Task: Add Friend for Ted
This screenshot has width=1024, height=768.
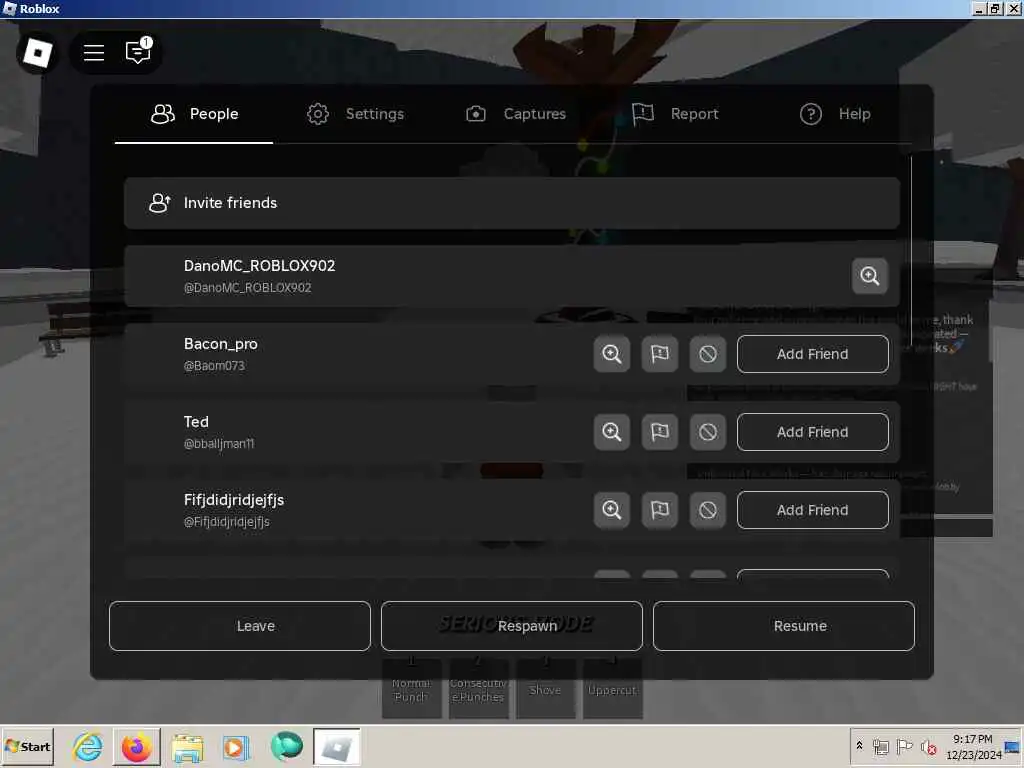Action: [x=812, y=432]
